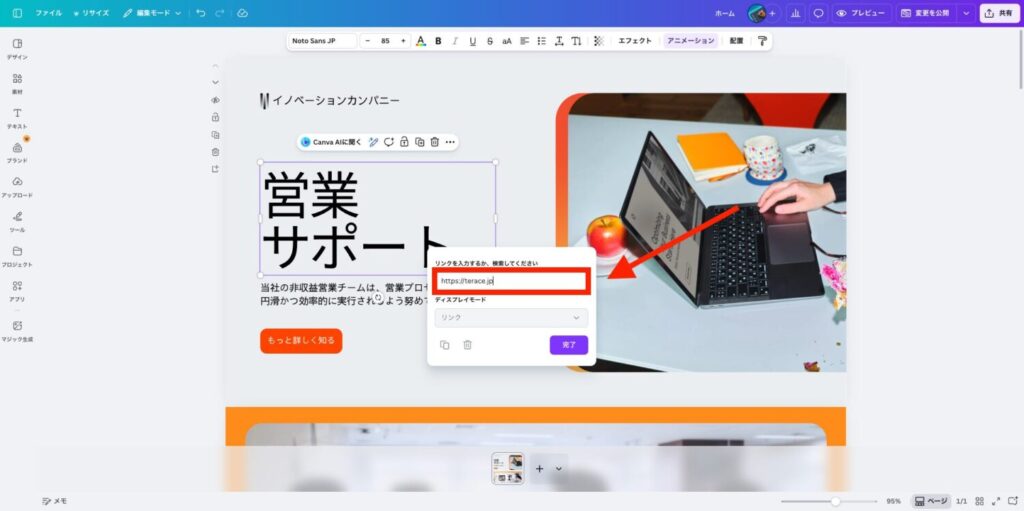Copy link using popup copy icon
The width and height of the screenshot is (1024, 511).
(x=445, y=345)
